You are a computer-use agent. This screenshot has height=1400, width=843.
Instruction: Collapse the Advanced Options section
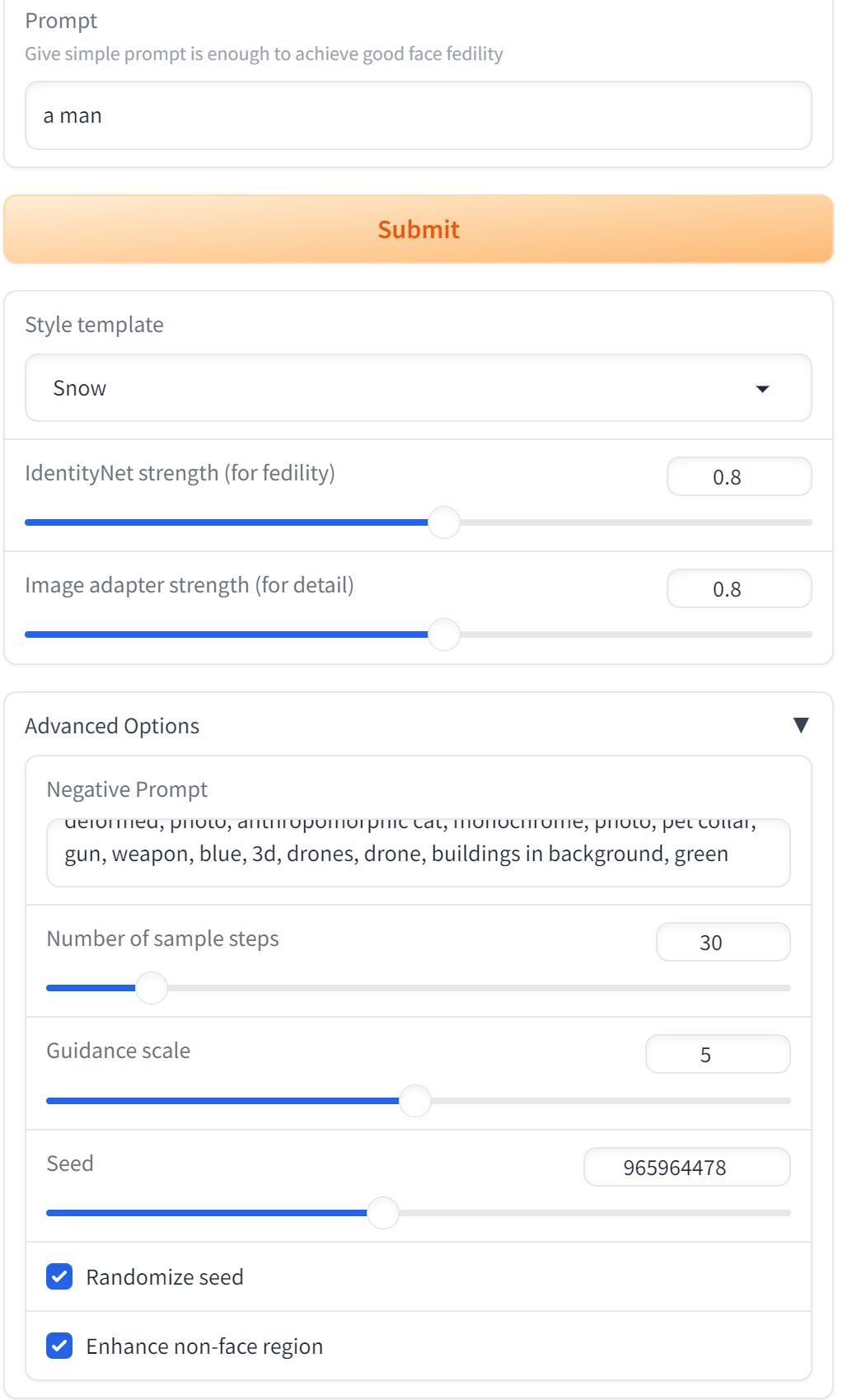pyautogui.click(x=419, y=725)
